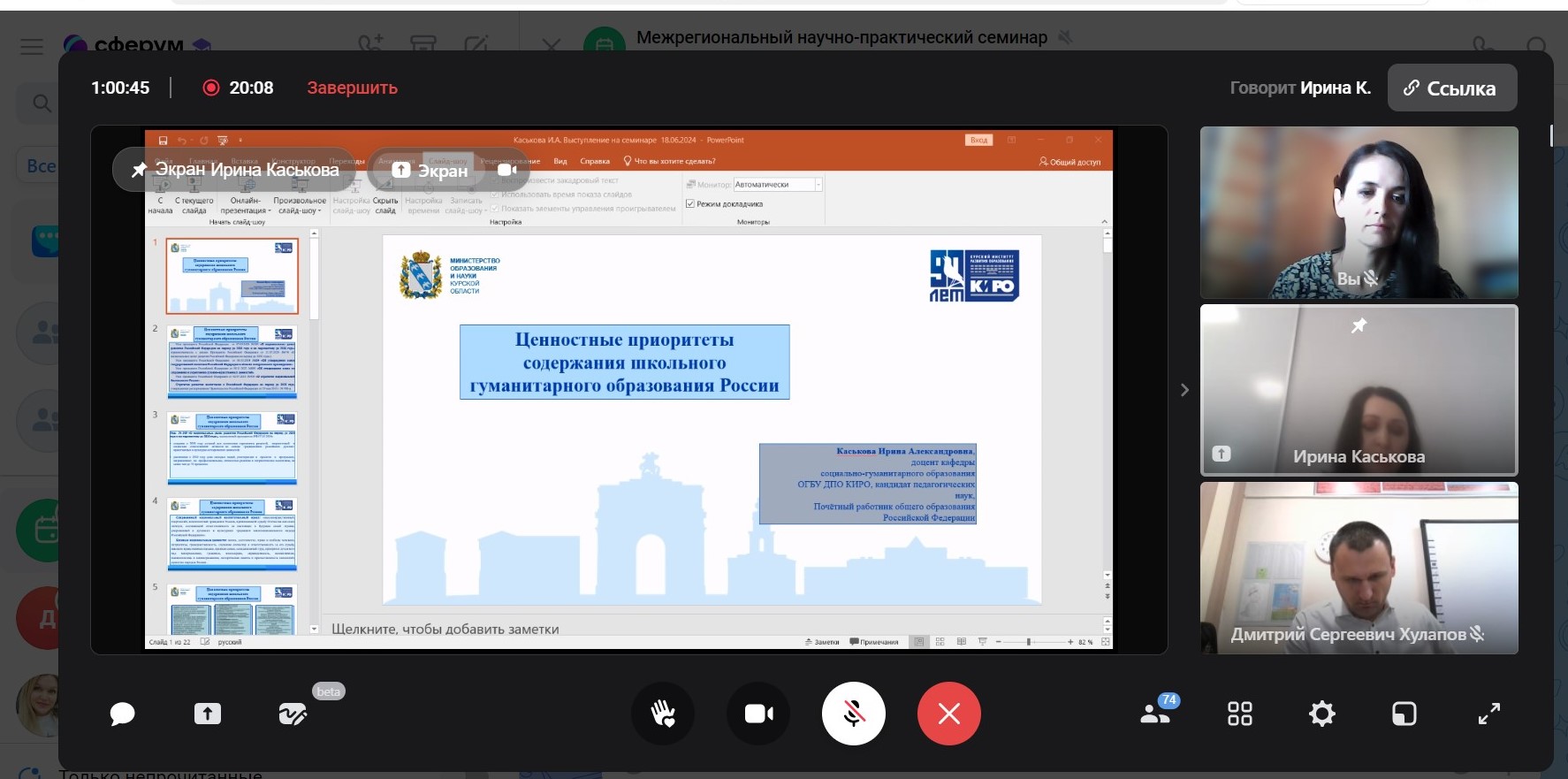Open Sferum chat search behind call
The height and width of the screenshot is (779, 1568).
tap(42, 103)
